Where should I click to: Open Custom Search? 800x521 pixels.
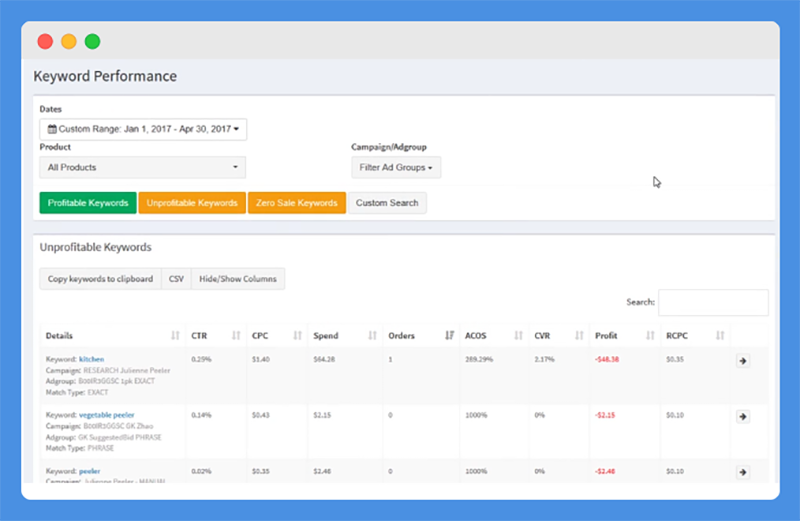[388, 203]
